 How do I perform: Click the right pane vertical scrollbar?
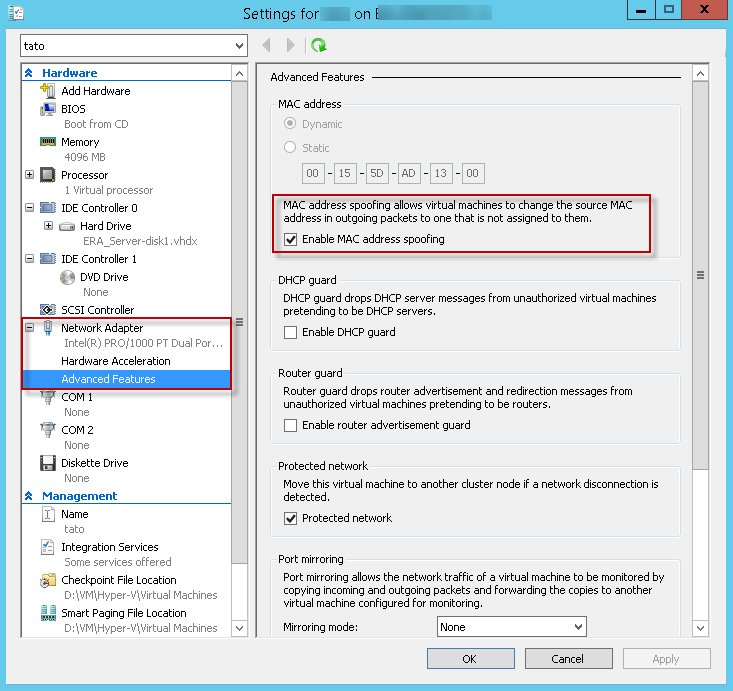(x=701, y=276)
